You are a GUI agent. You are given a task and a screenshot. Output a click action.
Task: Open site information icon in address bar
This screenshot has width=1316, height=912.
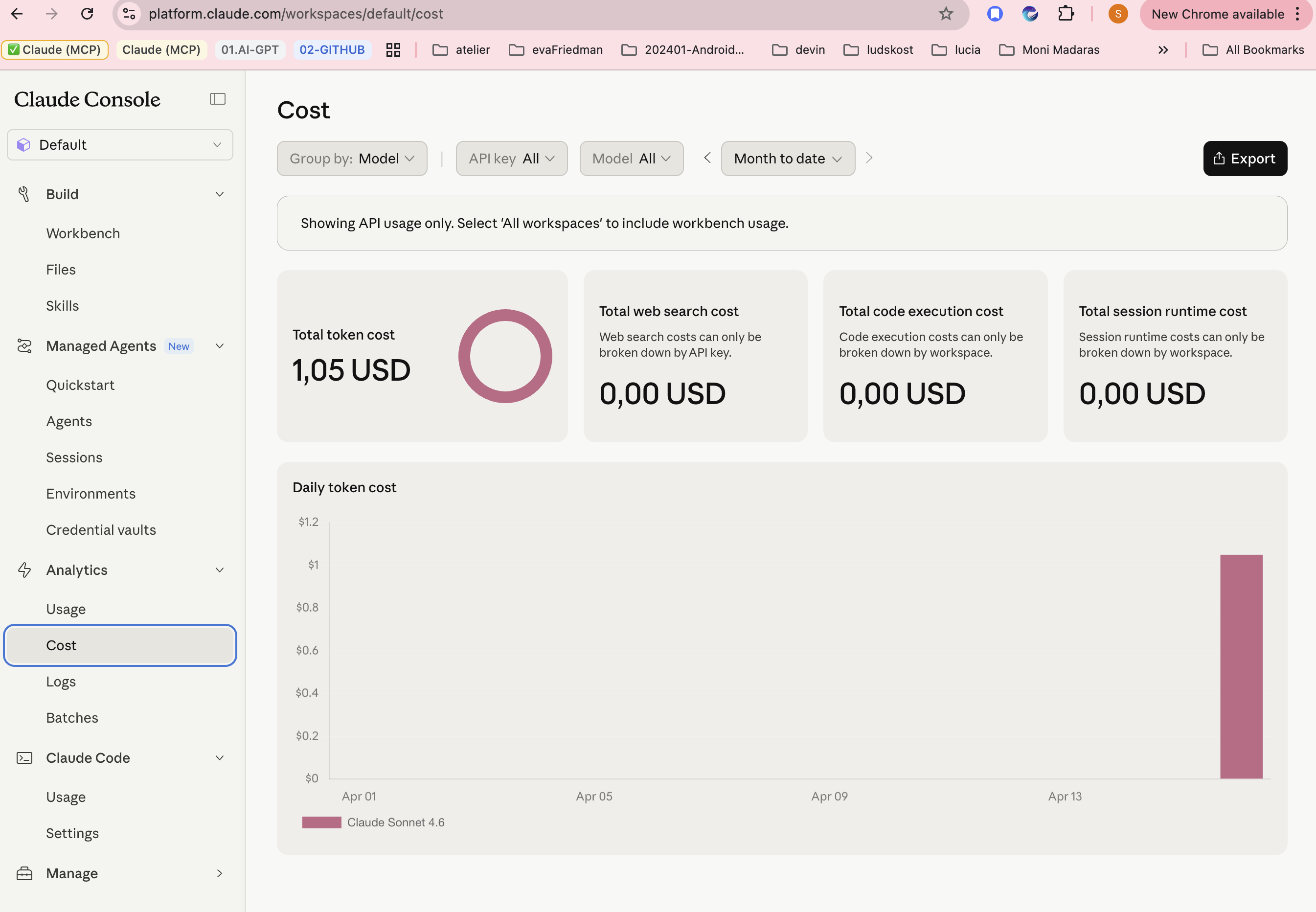tap(130, 14)
